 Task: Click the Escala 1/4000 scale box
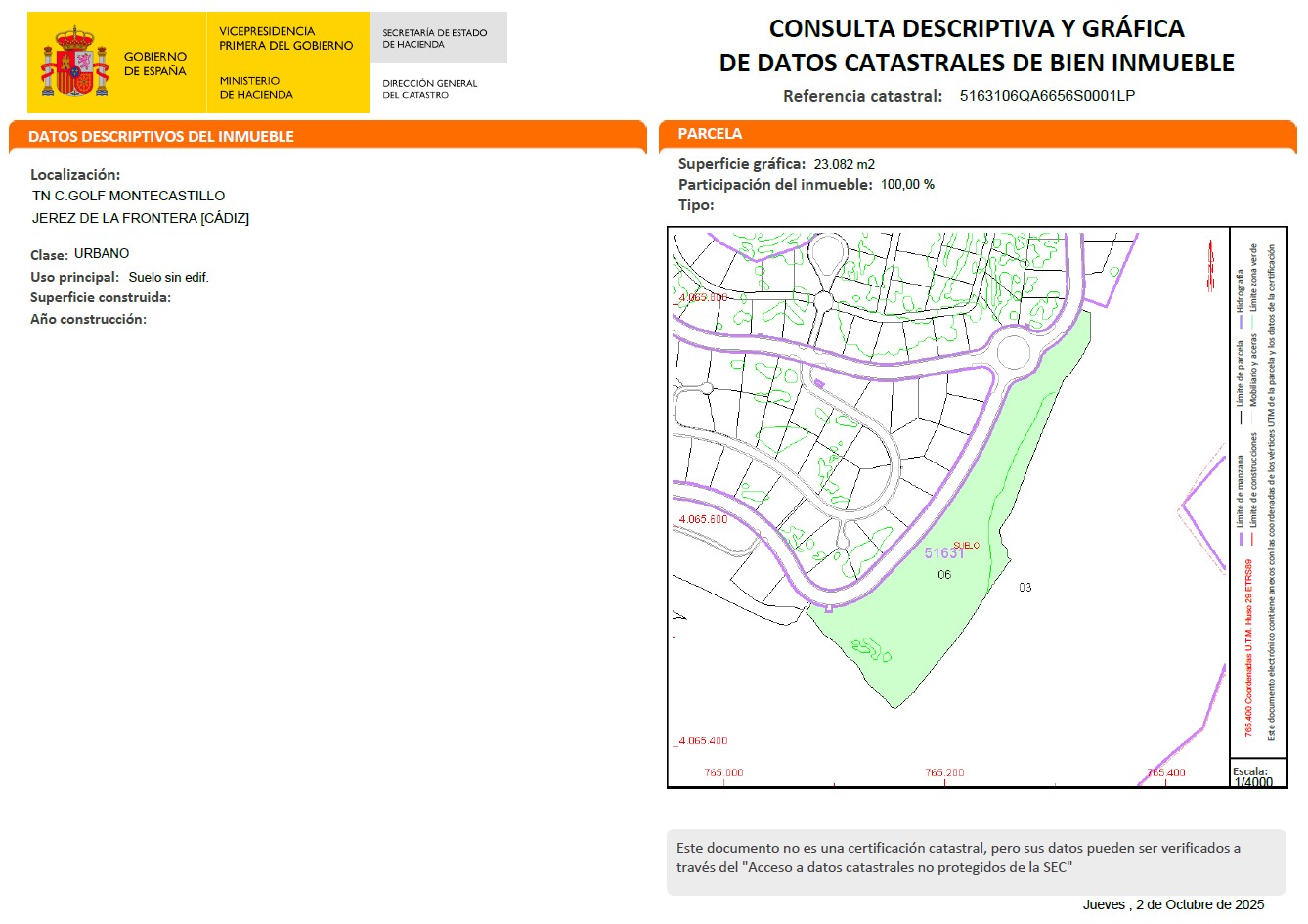(1253, 777)
